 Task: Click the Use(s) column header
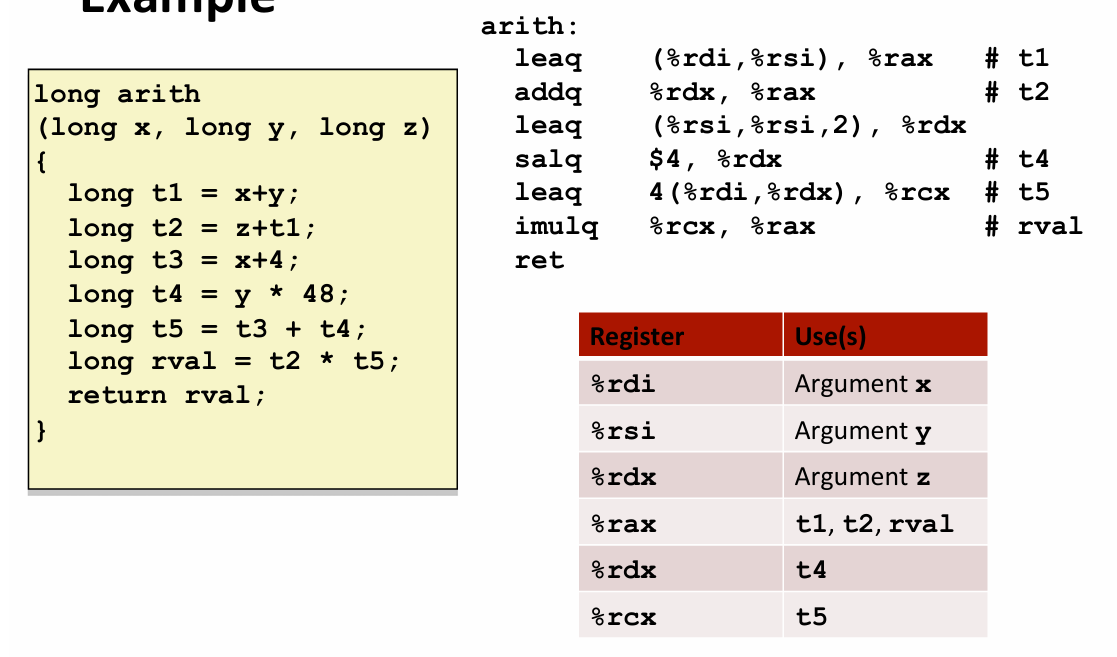point(830,337)
